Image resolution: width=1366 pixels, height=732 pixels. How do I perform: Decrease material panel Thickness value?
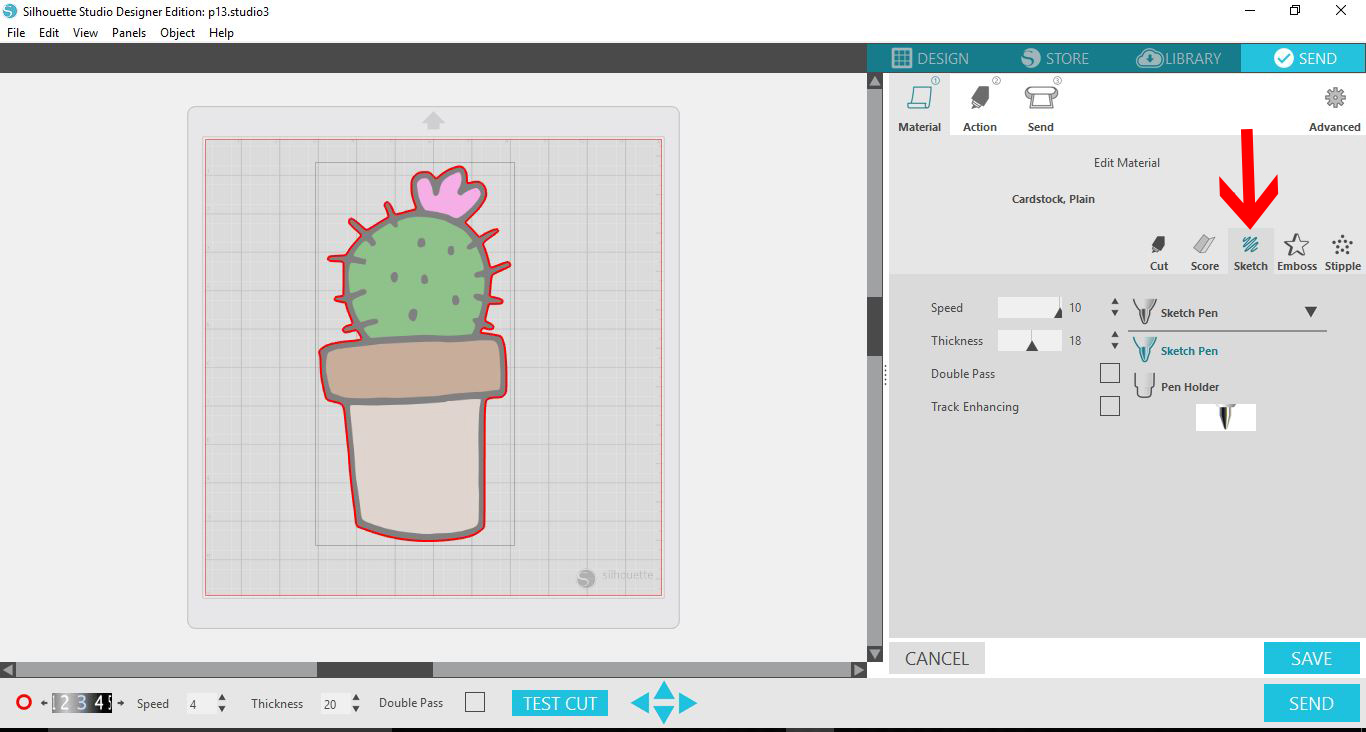coord(1115,347)
